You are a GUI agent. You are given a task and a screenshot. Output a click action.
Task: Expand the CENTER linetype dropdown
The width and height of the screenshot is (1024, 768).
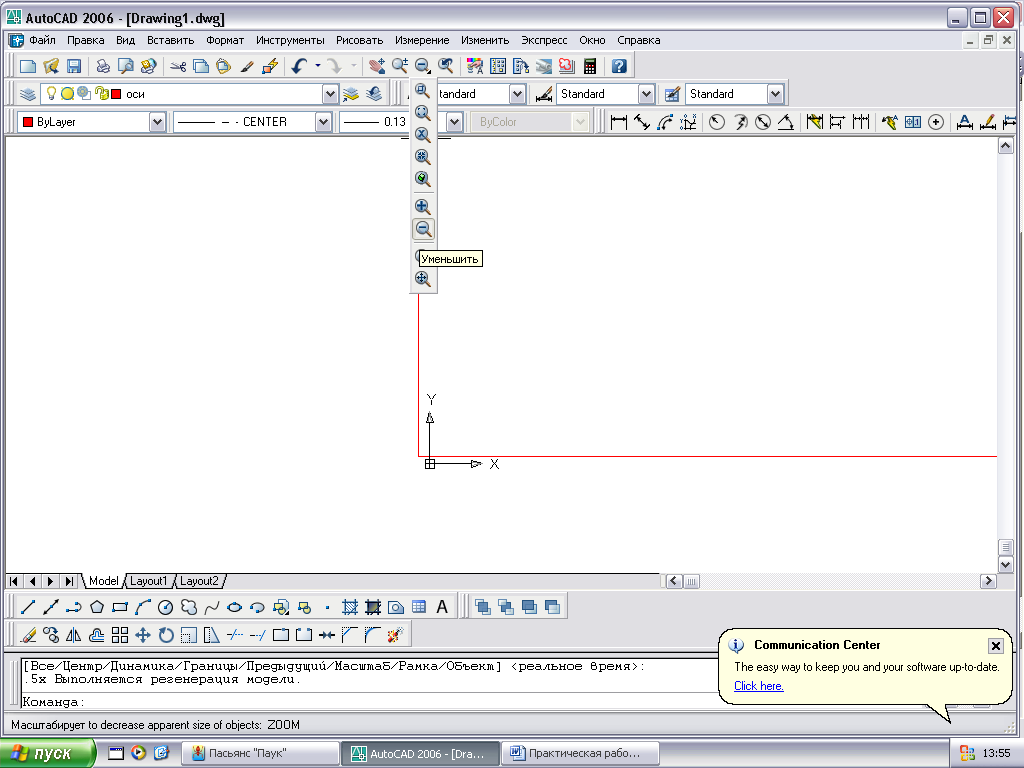[x=323, y=122]
